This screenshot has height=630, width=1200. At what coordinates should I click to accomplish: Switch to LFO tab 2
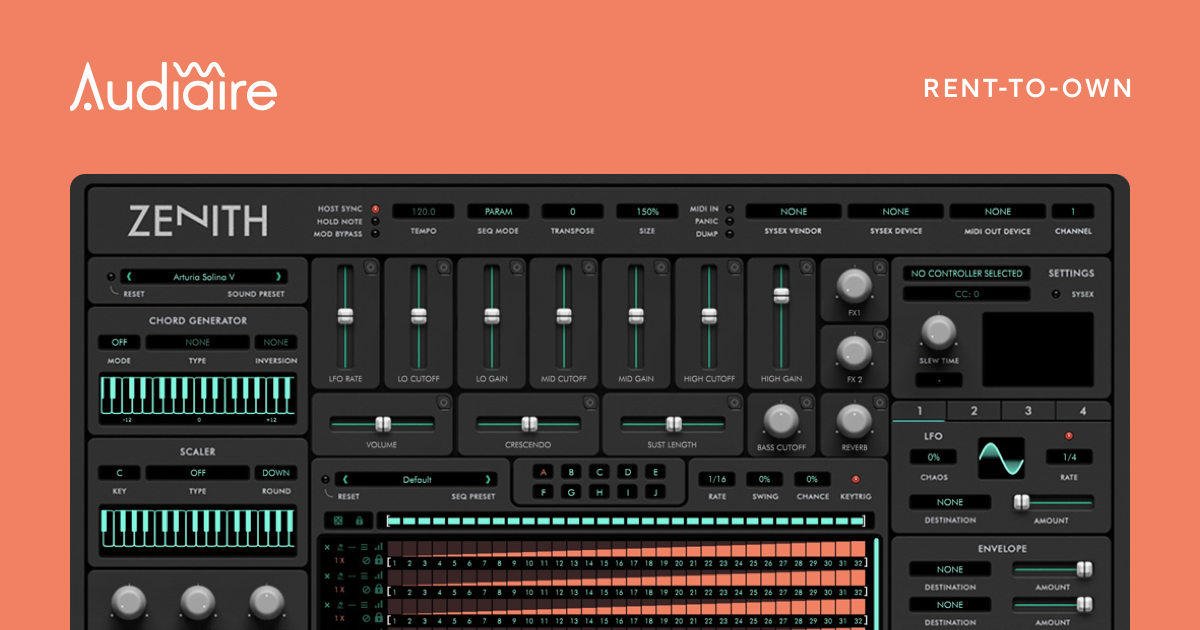coord(973,410)
